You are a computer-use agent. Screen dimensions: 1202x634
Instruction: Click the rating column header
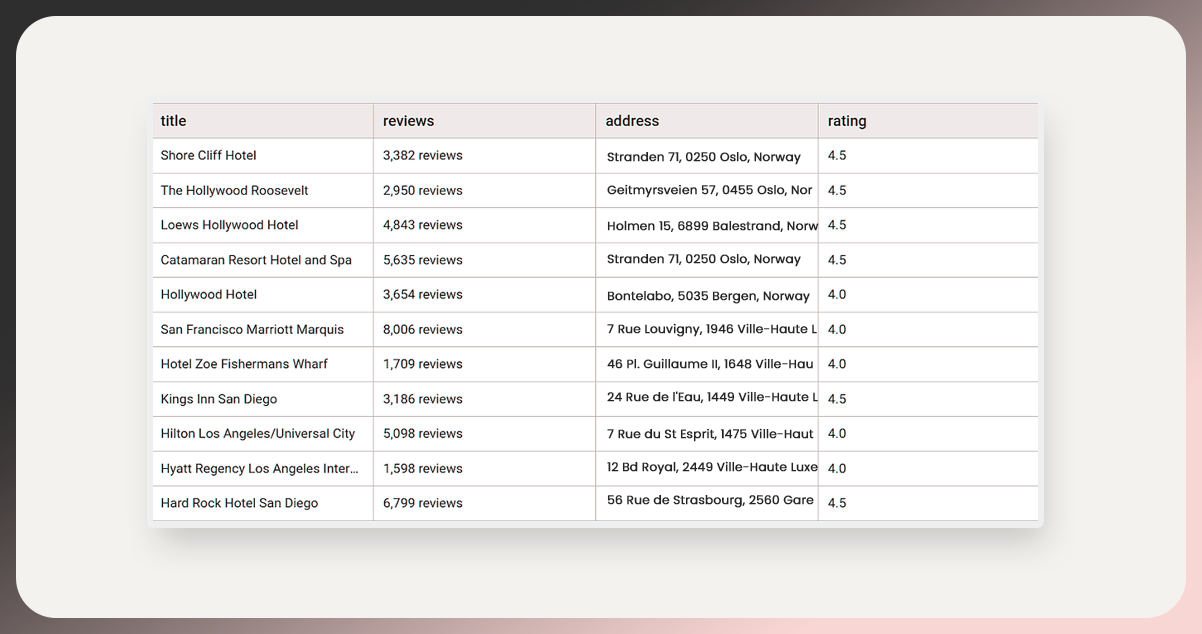tap(847, 121)
